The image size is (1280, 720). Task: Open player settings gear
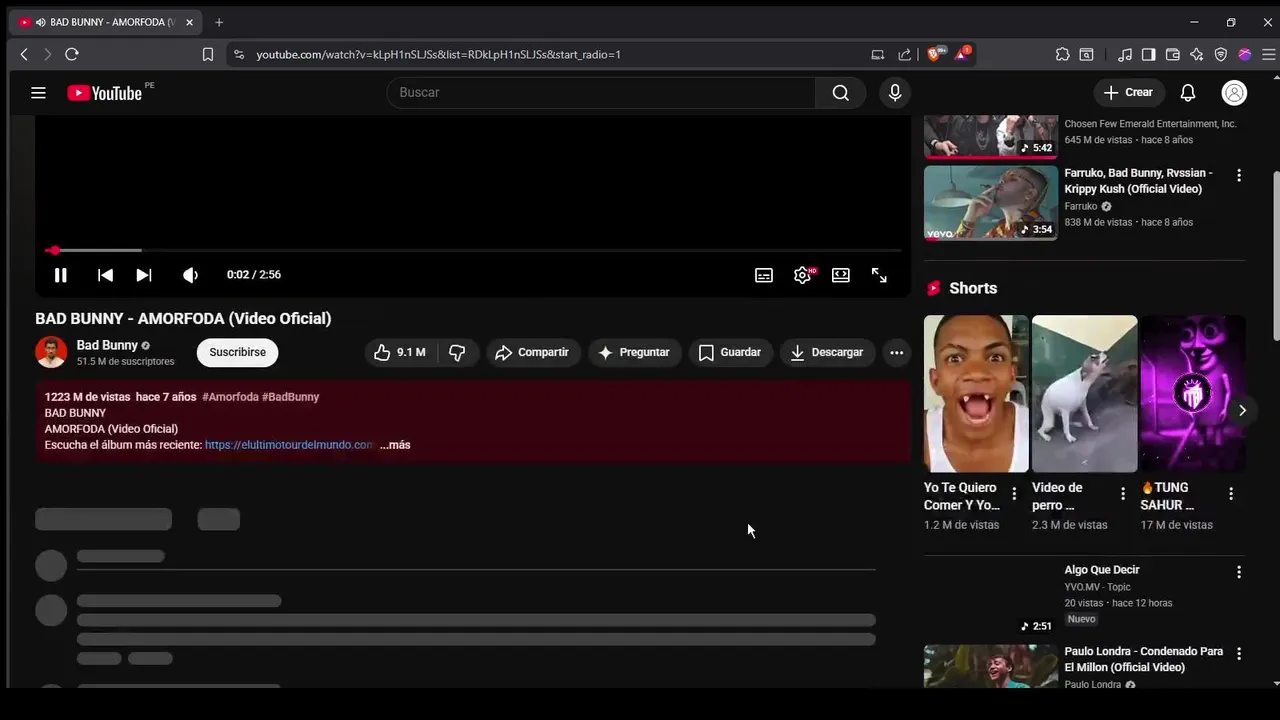click(802, 275)
